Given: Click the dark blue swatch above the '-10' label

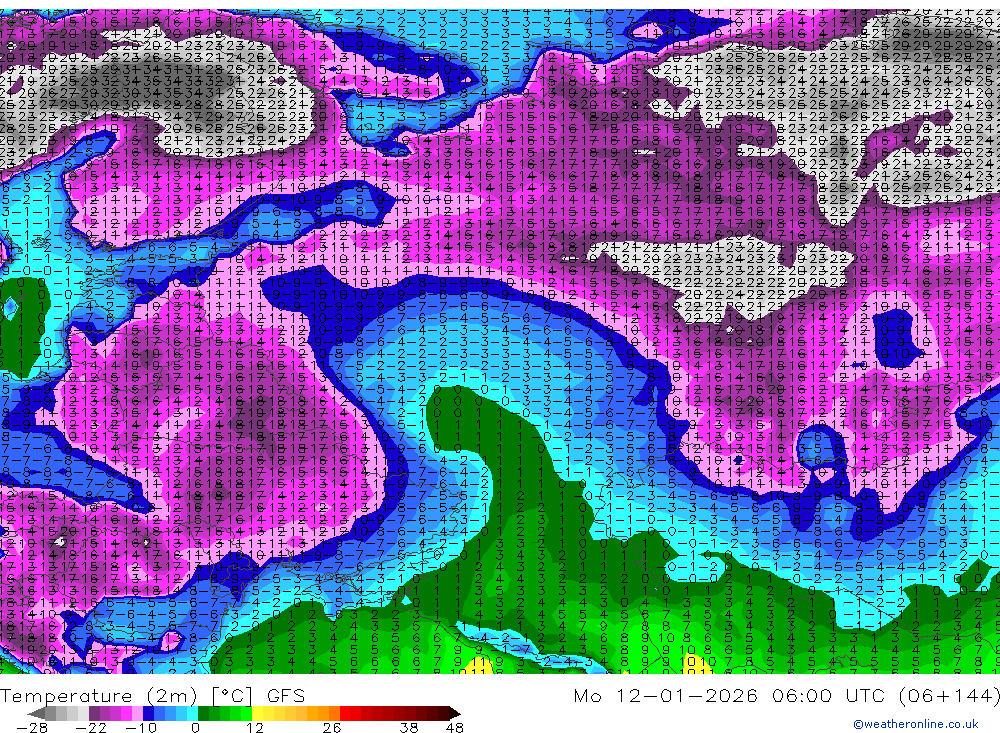Looking at the screenshot, I should pos(148,714).
